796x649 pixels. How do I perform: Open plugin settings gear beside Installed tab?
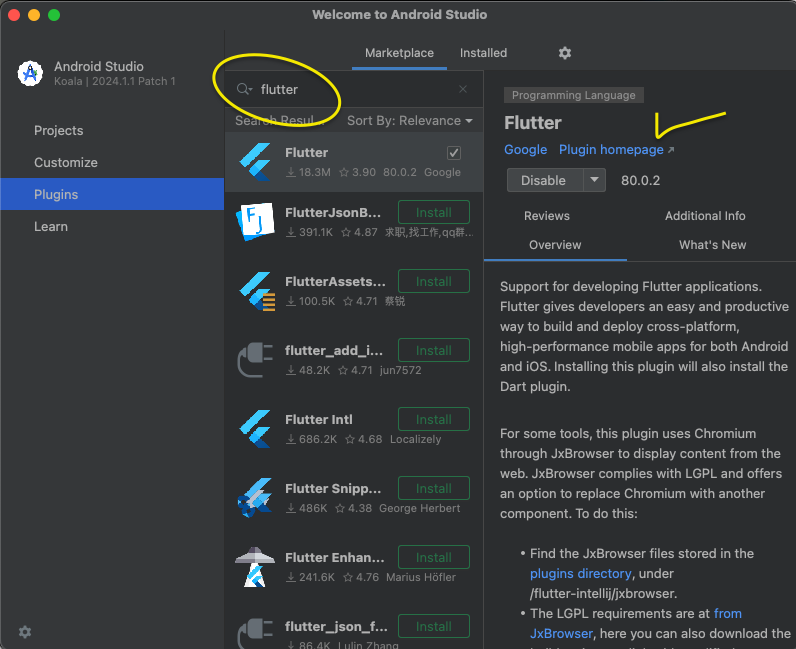[565, 53]
